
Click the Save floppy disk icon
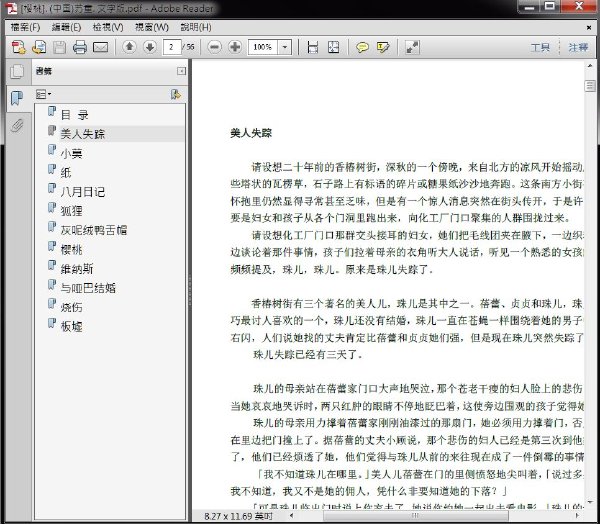59,47
